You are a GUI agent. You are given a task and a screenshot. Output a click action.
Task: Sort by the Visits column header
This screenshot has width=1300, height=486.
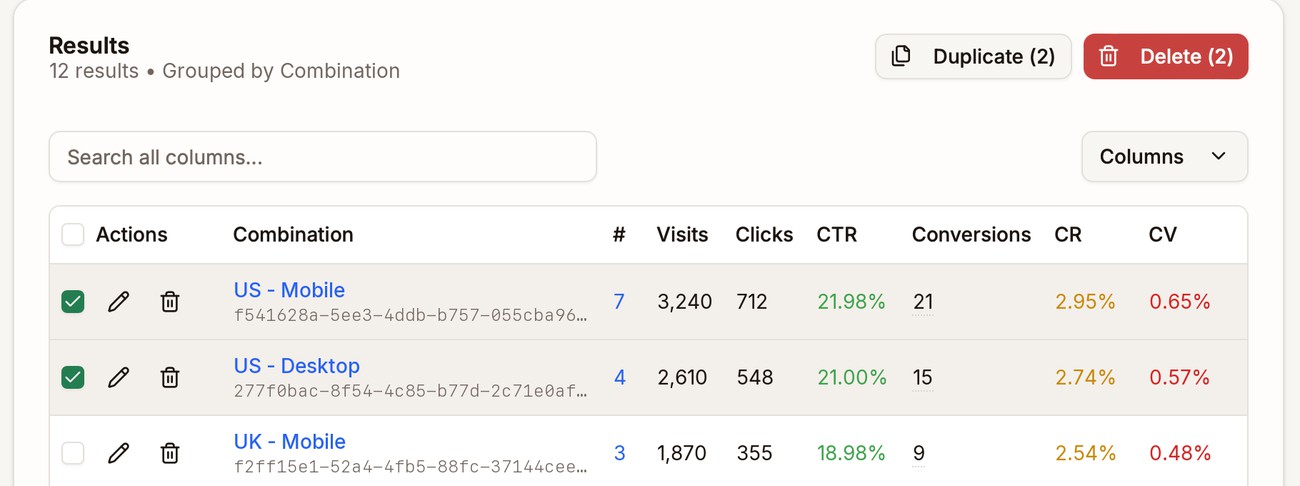(x=682, y=235)
